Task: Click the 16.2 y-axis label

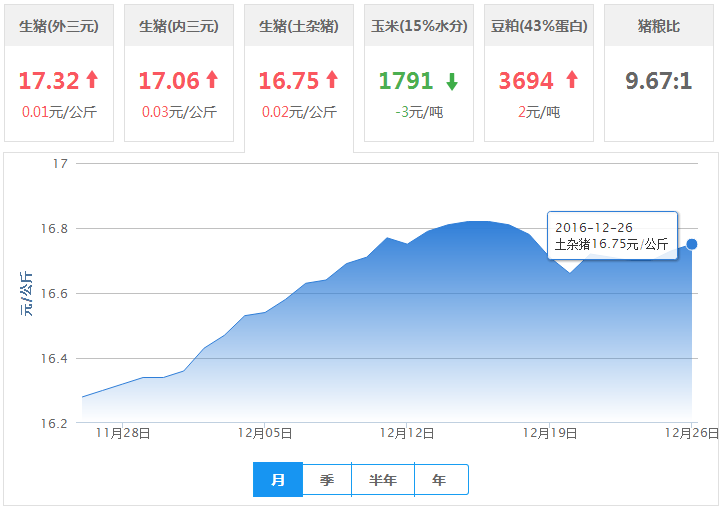Action: (x=54, y=424)
